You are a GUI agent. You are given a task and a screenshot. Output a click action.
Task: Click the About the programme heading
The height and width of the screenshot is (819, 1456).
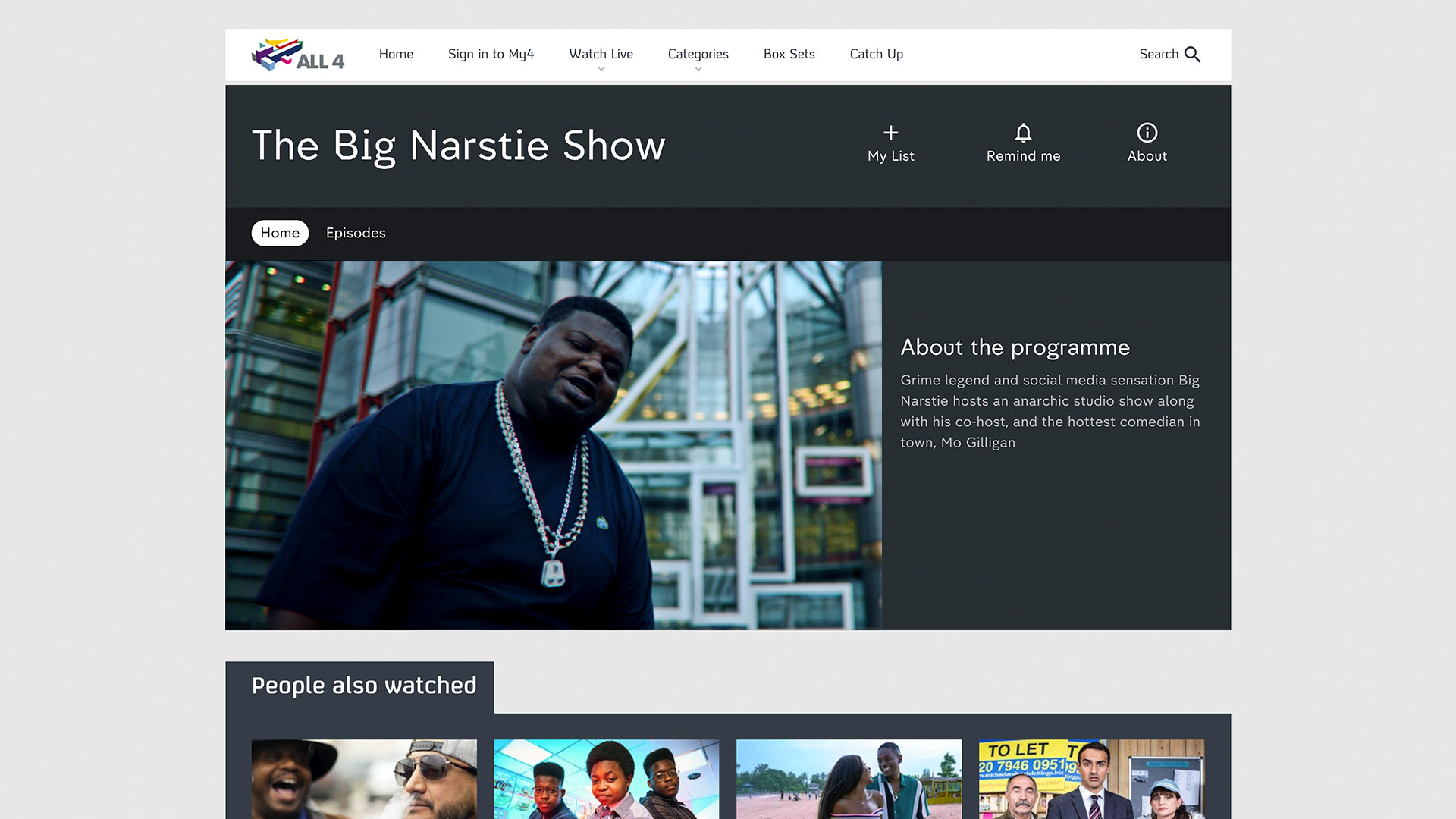1015,347
